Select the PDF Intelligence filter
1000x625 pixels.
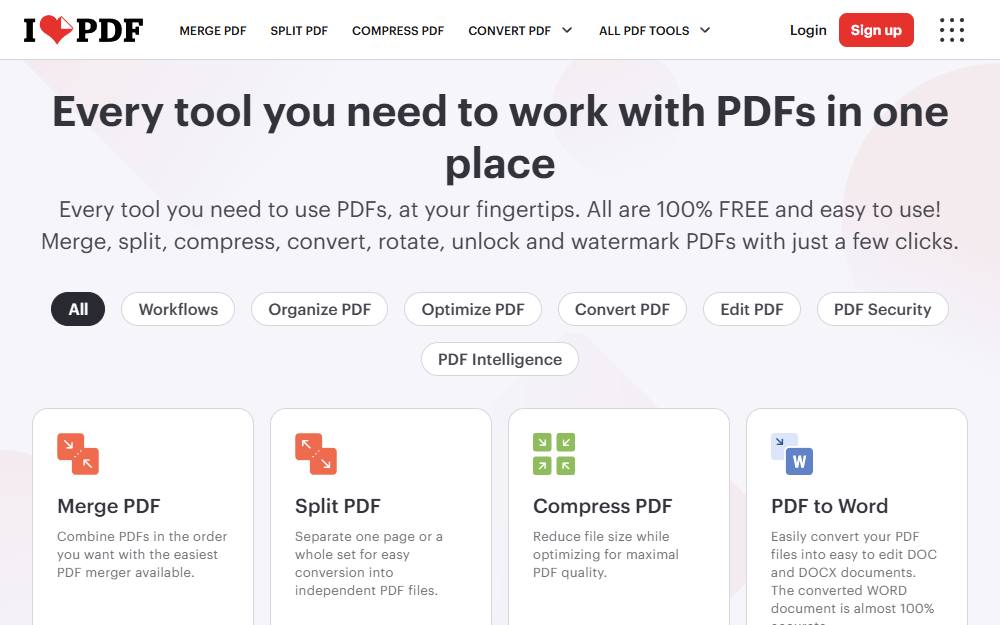500,359
